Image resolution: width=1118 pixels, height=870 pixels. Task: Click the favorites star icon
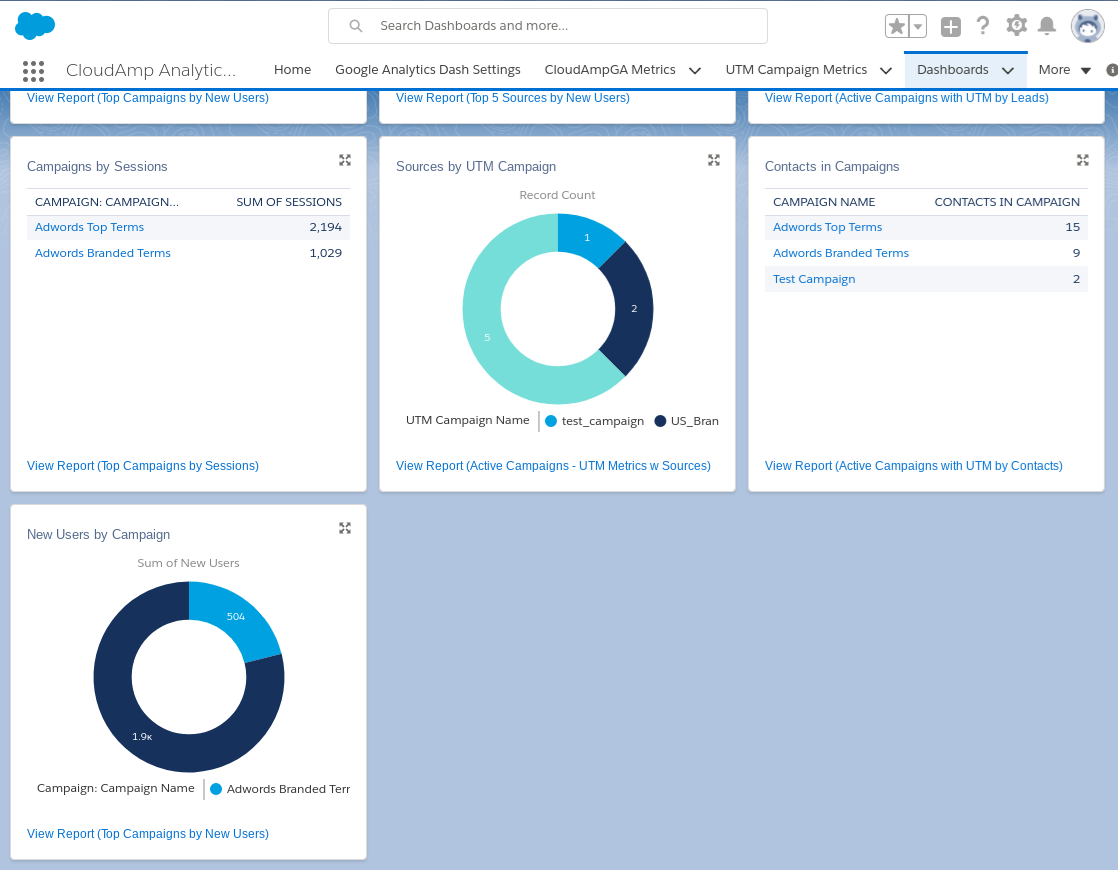tap(895, 26)
